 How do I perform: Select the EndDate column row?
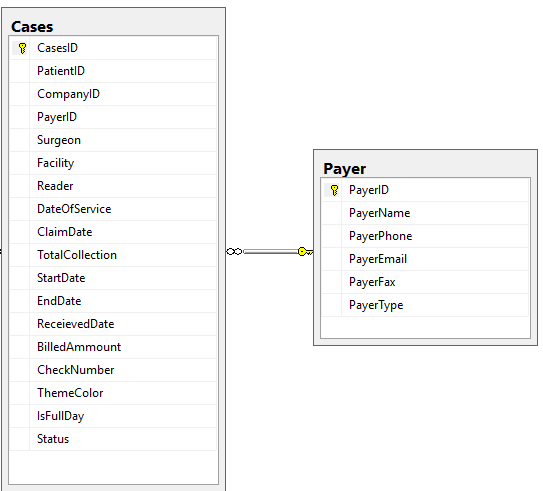click(x=113, y=301)
